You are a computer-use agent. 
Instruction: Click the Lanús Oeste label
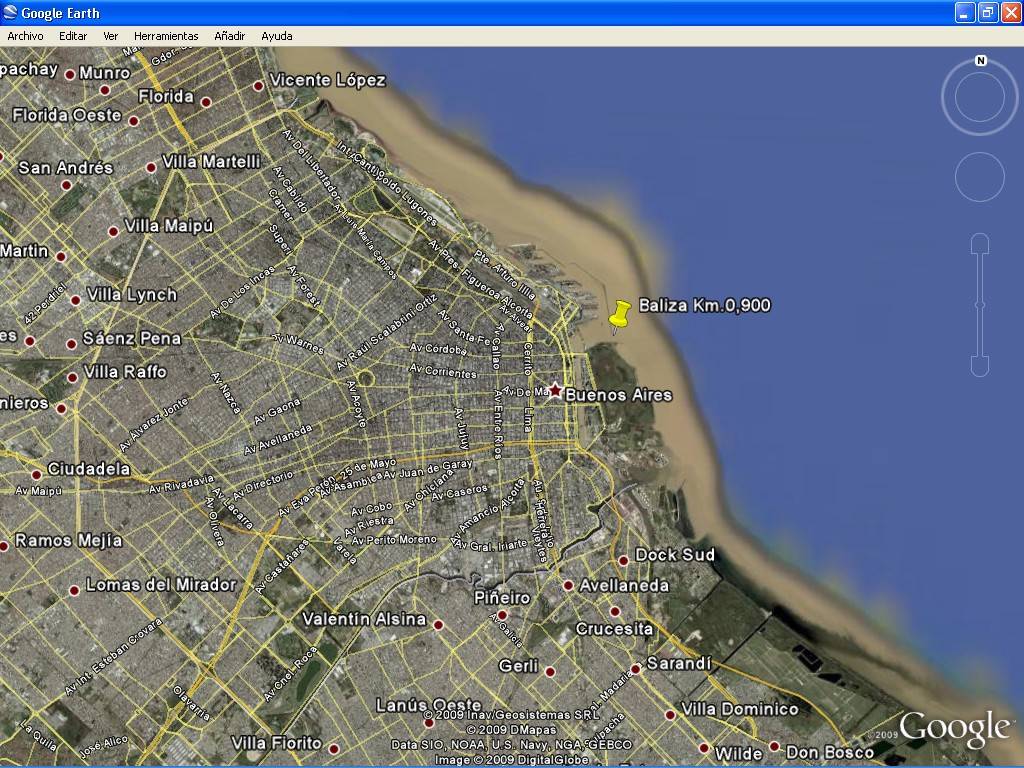click(x=429, y=705)
